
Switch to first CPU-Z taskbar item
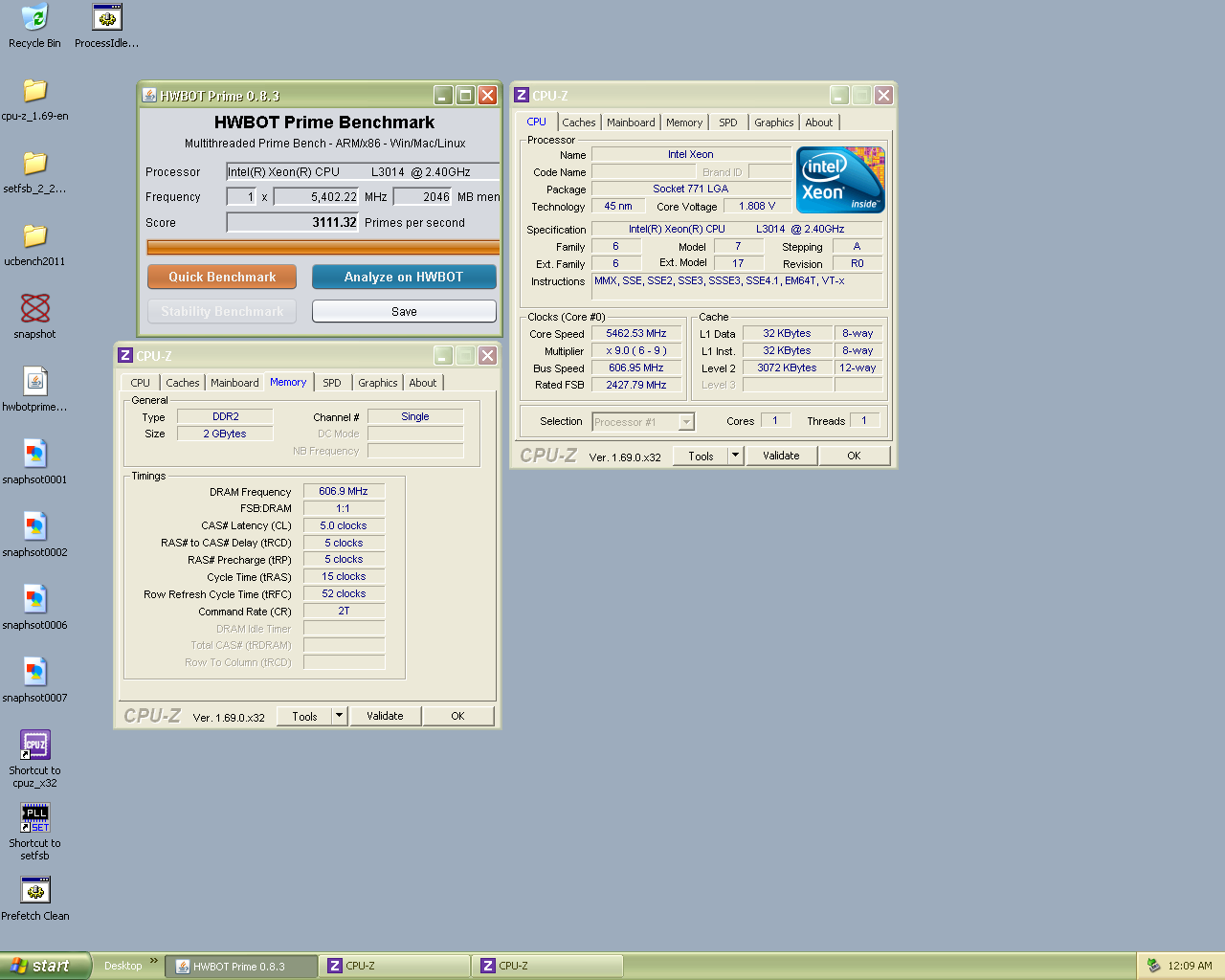(x=394, y=966)
